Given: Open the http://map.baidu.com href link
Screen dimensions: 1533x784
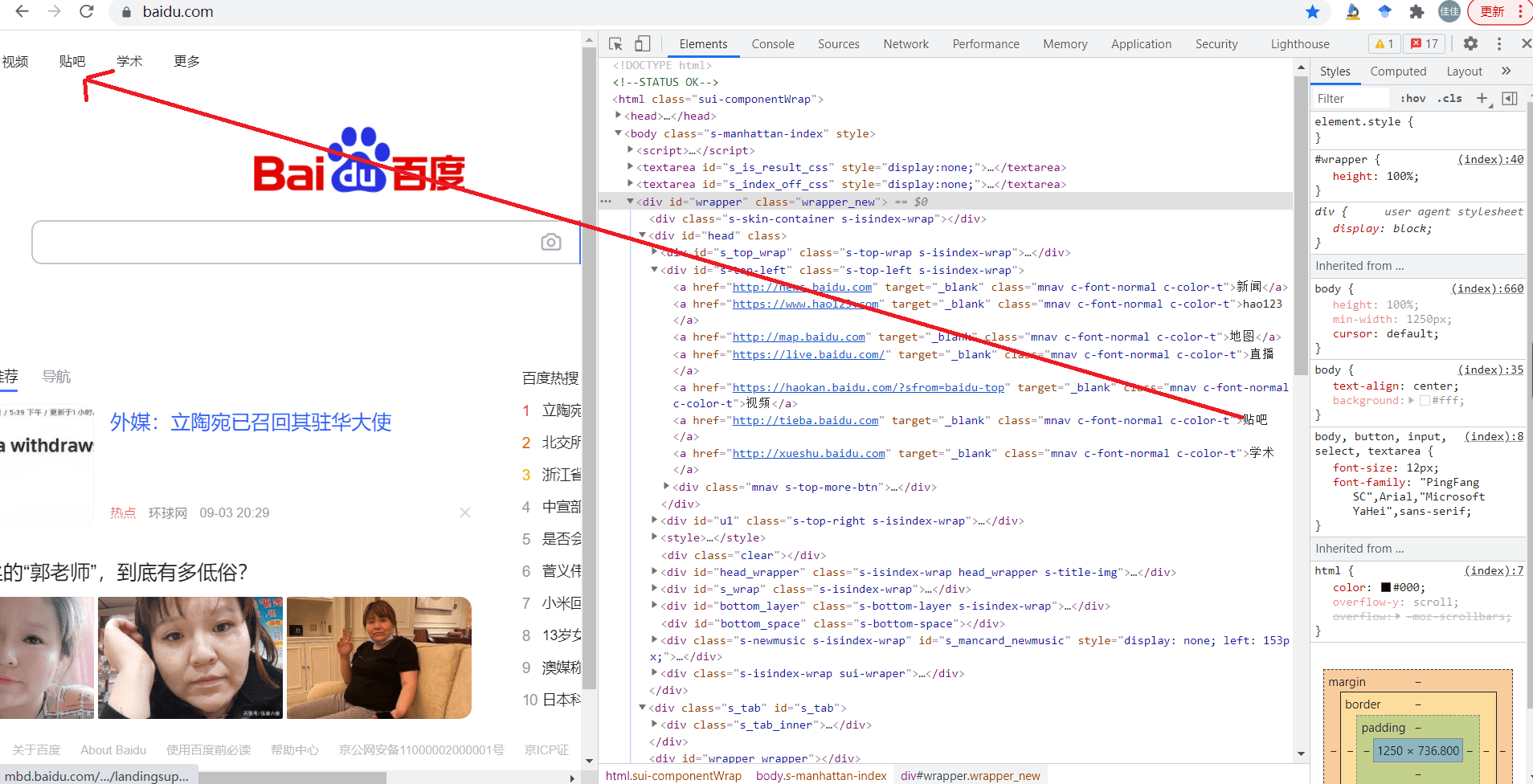Looking at the screenshot, I should pos(799,337).
